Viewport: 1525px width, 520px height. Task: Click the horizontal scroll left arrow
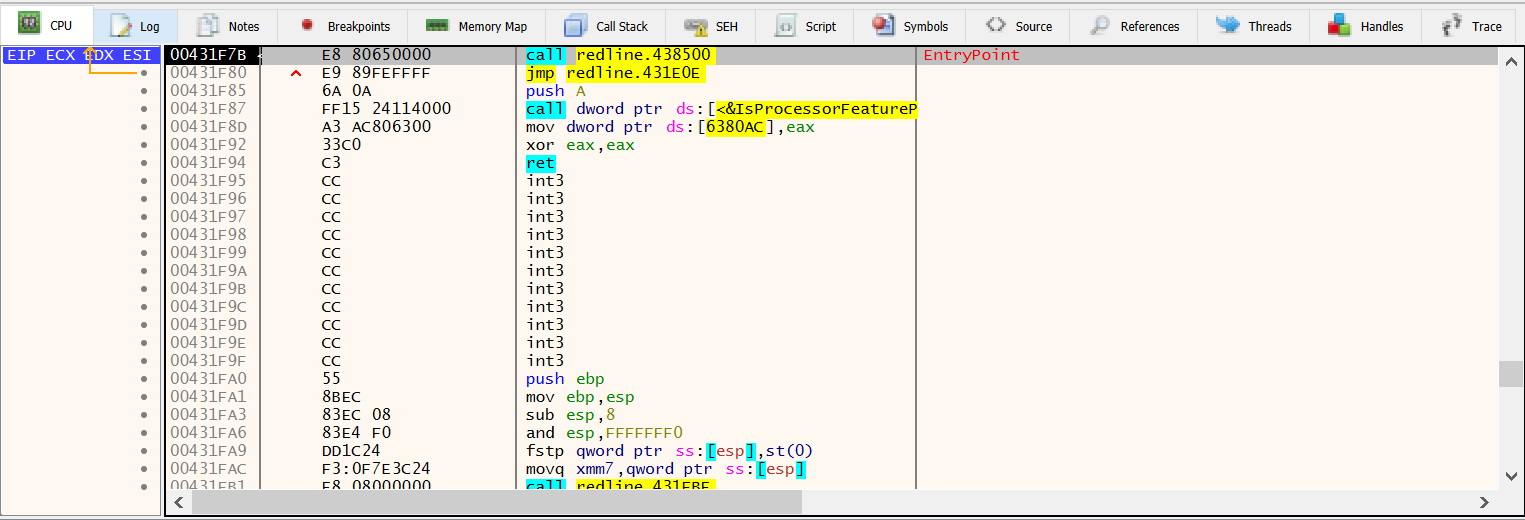point(179,502)
